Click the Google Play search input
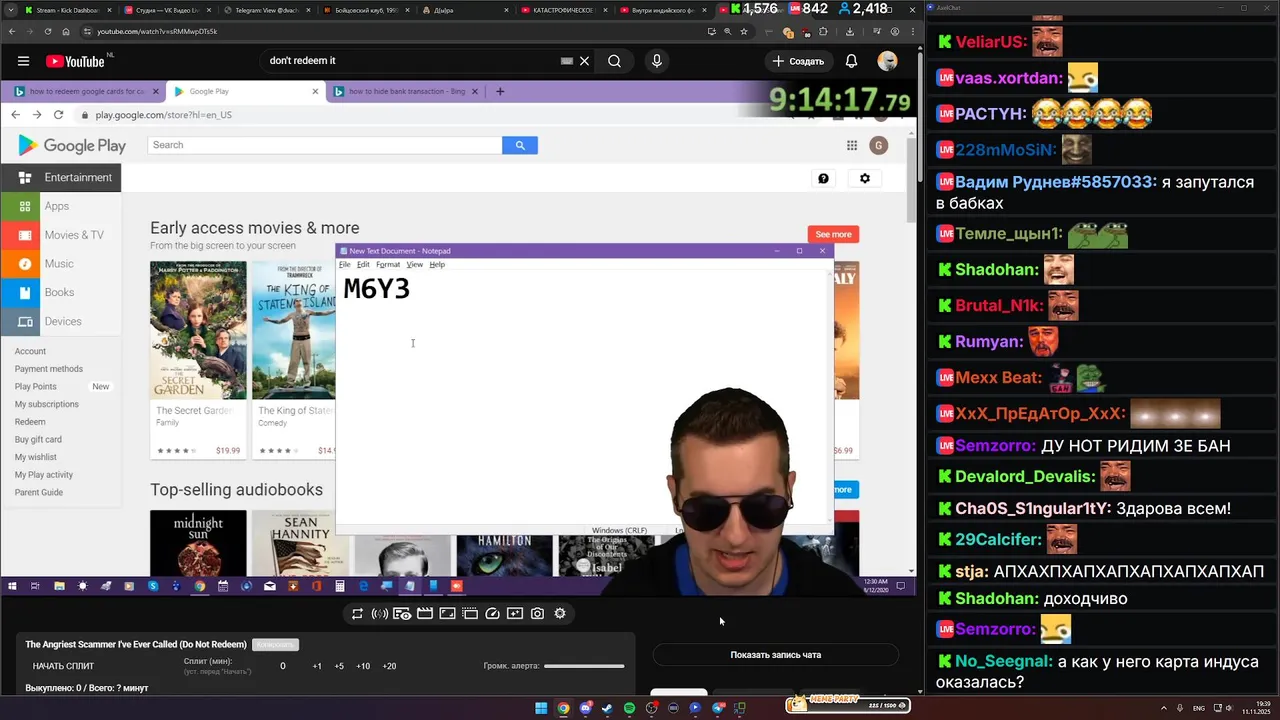The image size is (1280, 720). tap(324, 145)
